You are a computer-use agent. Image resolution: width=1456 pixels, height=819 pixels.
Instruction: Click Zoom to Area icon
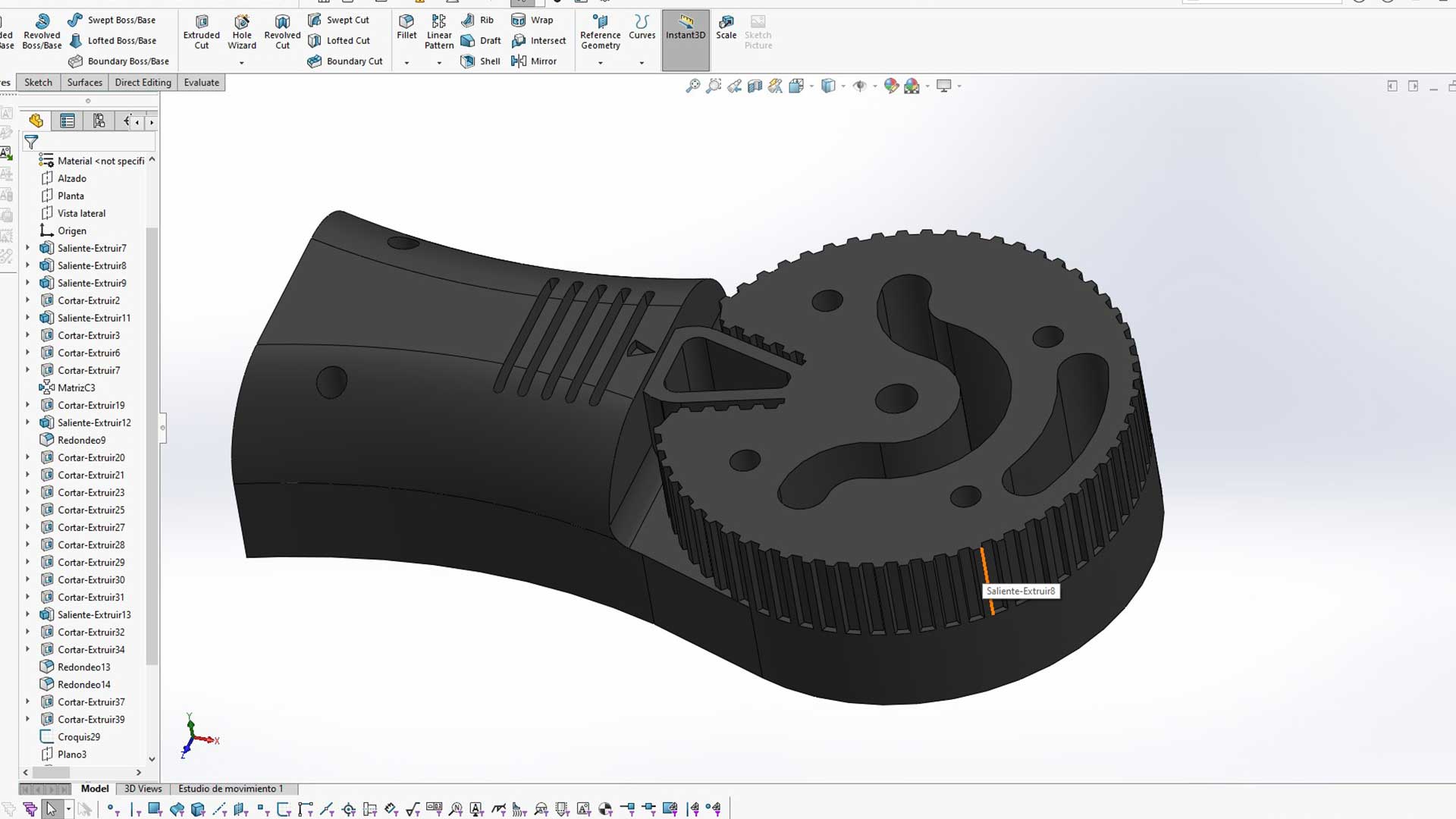pos(713,86)
